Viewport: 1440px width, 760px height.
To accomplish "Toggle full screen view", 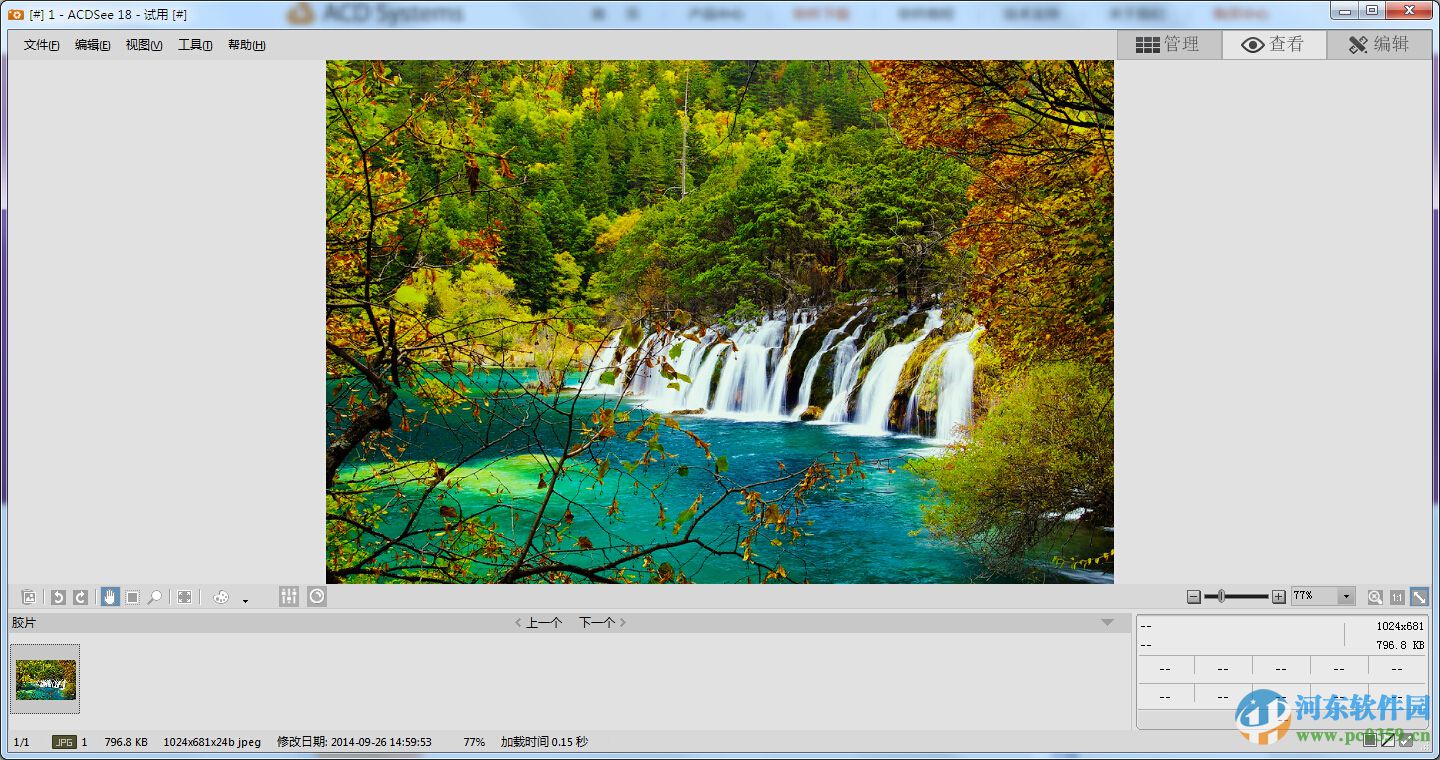I will tap(184, 597).
